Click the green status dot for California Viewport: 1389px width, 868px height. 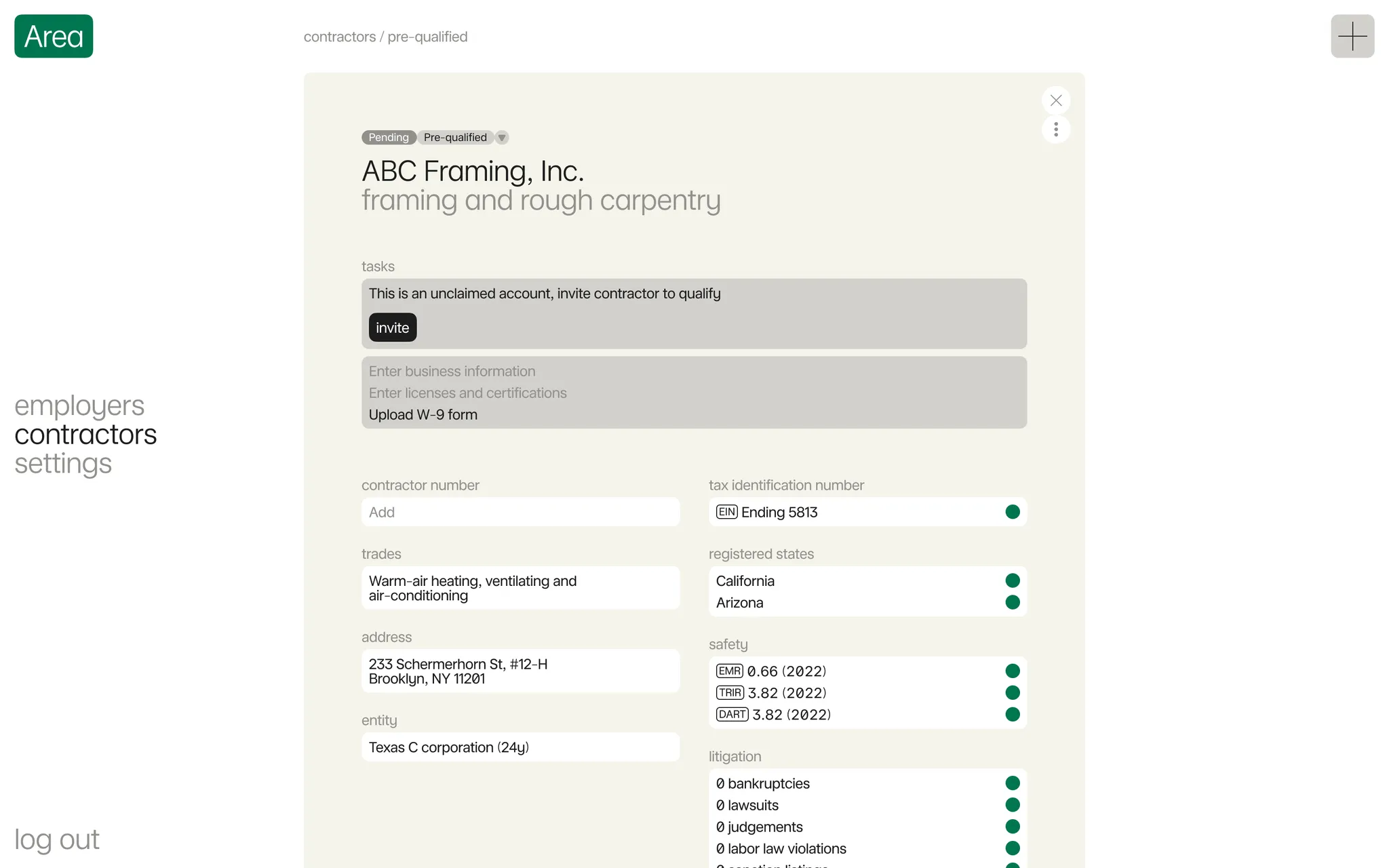(x=1013, y=580)
